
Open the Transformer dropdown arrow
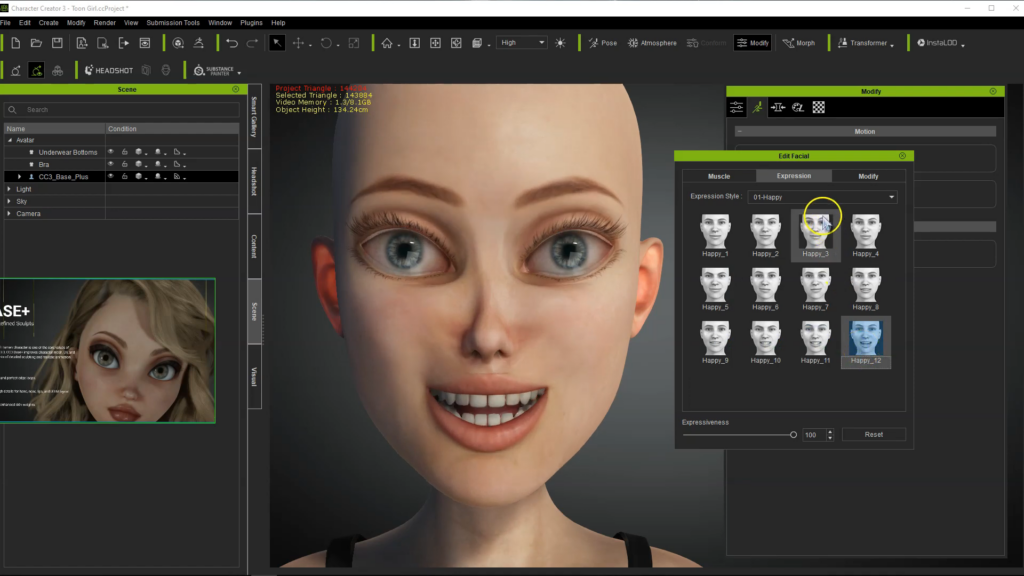pyautogui.click(x=892, y=45)
